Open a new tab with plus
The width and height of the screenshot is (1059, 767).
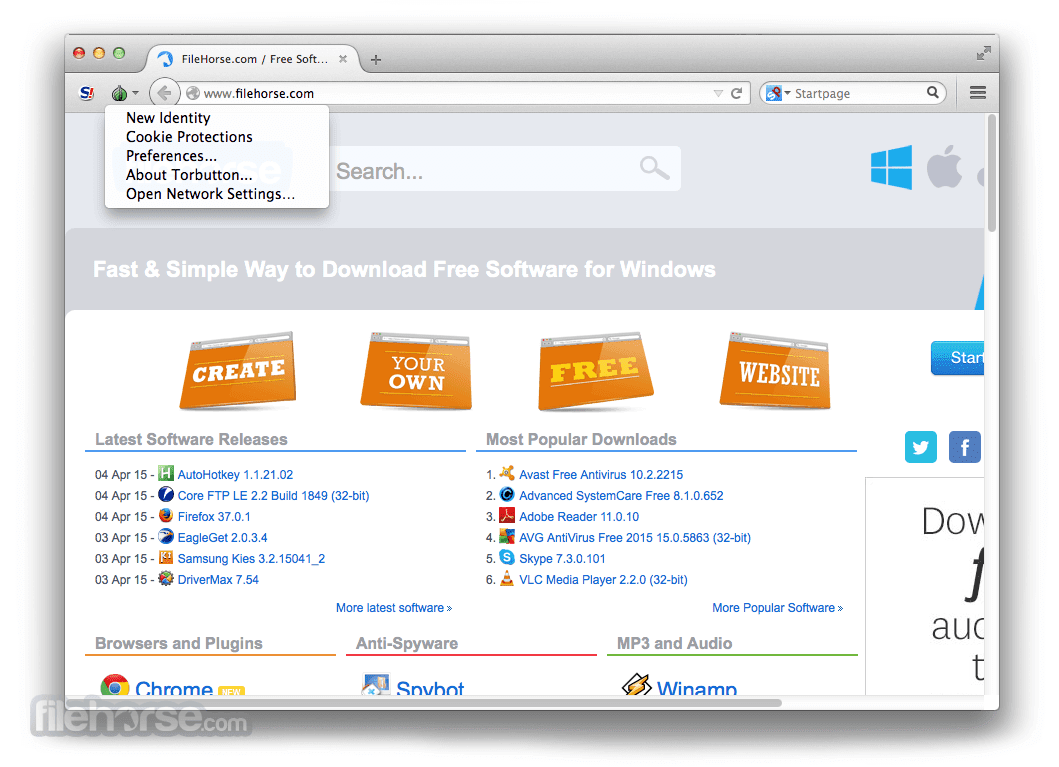click(376, 59)
